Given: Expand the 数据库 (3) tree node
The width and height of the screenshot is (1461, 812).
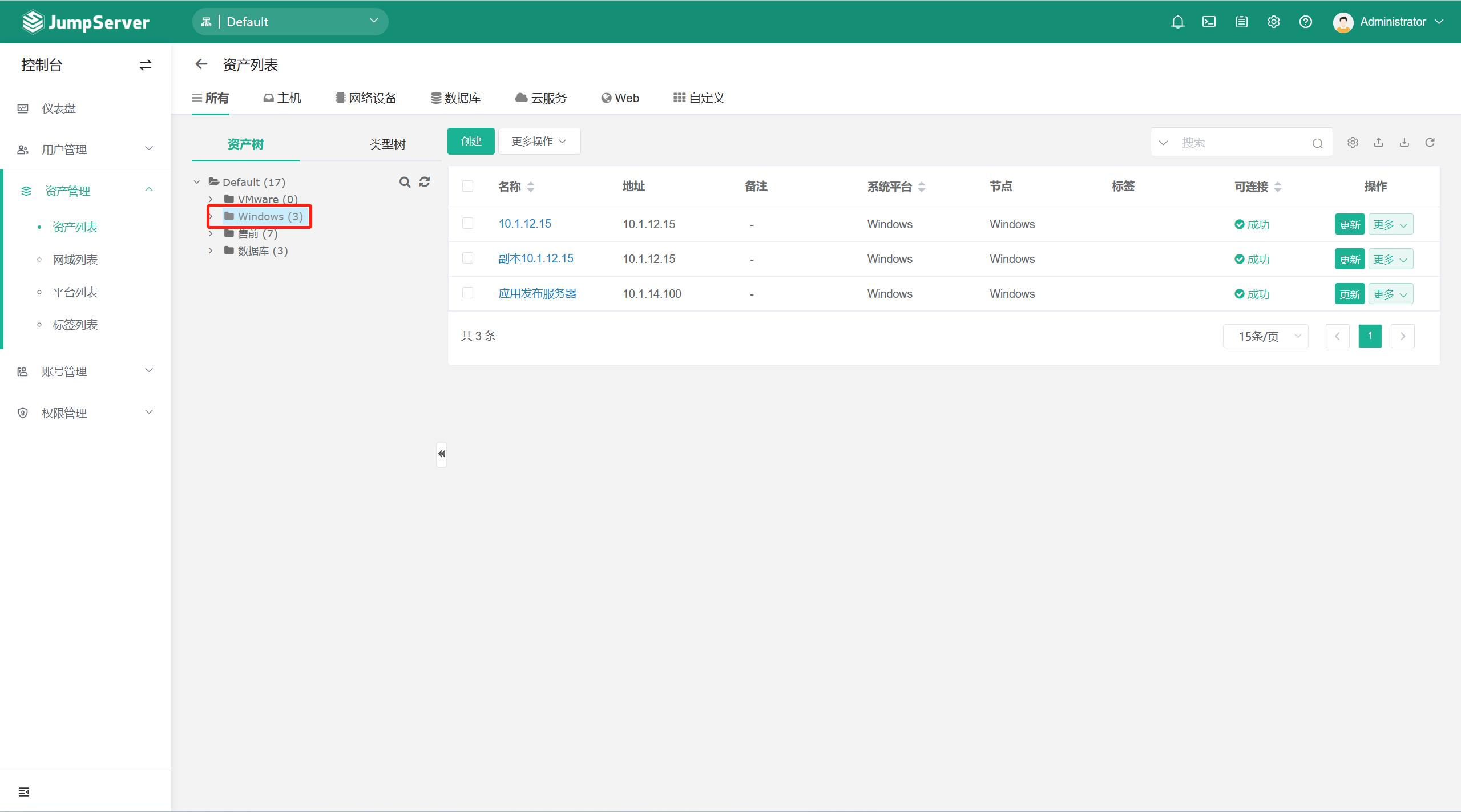Looking at the screenshot, I should [x=211, y=251].
